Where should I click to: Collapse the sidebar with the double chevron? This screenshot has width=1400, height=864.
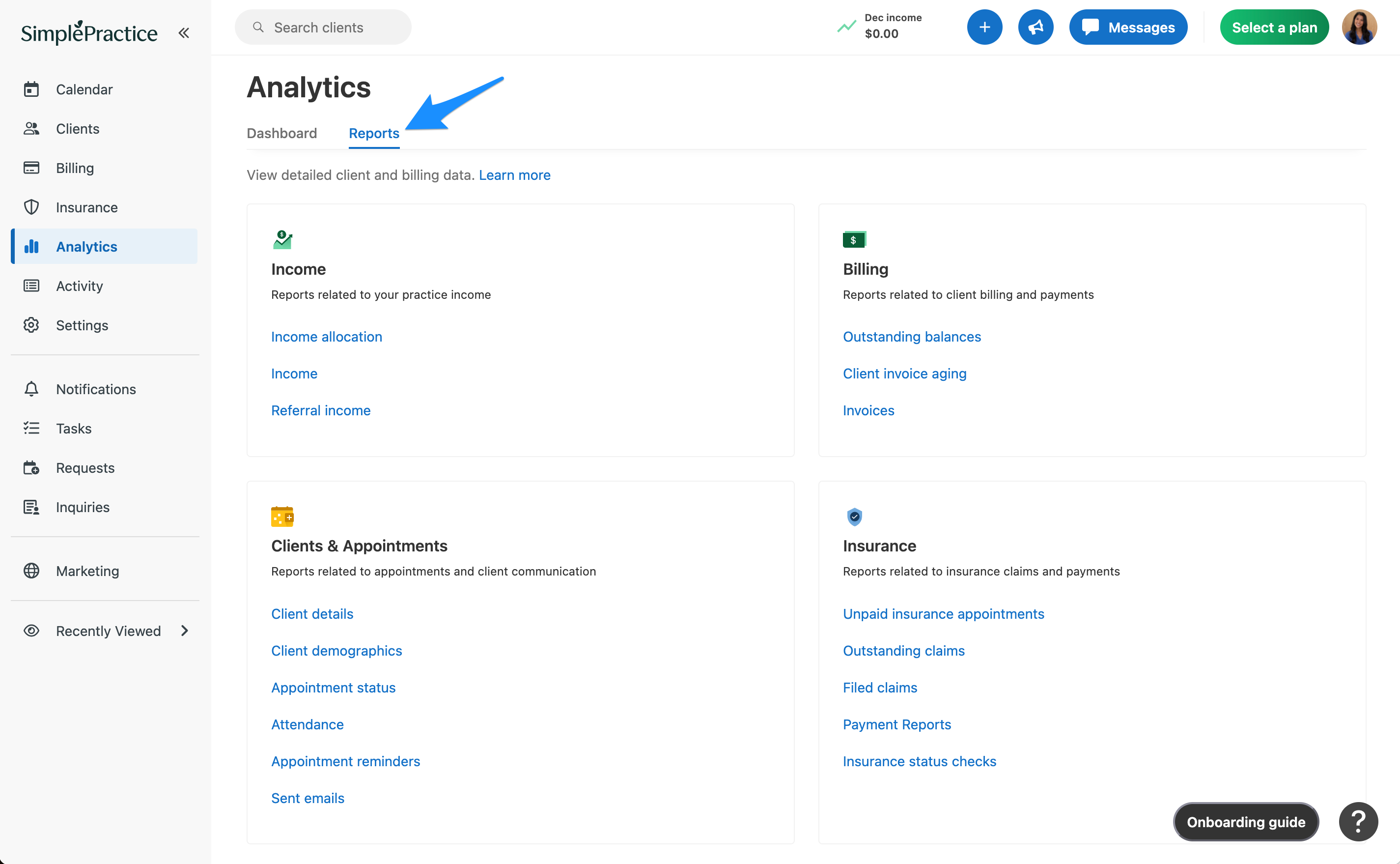[183, 32]
